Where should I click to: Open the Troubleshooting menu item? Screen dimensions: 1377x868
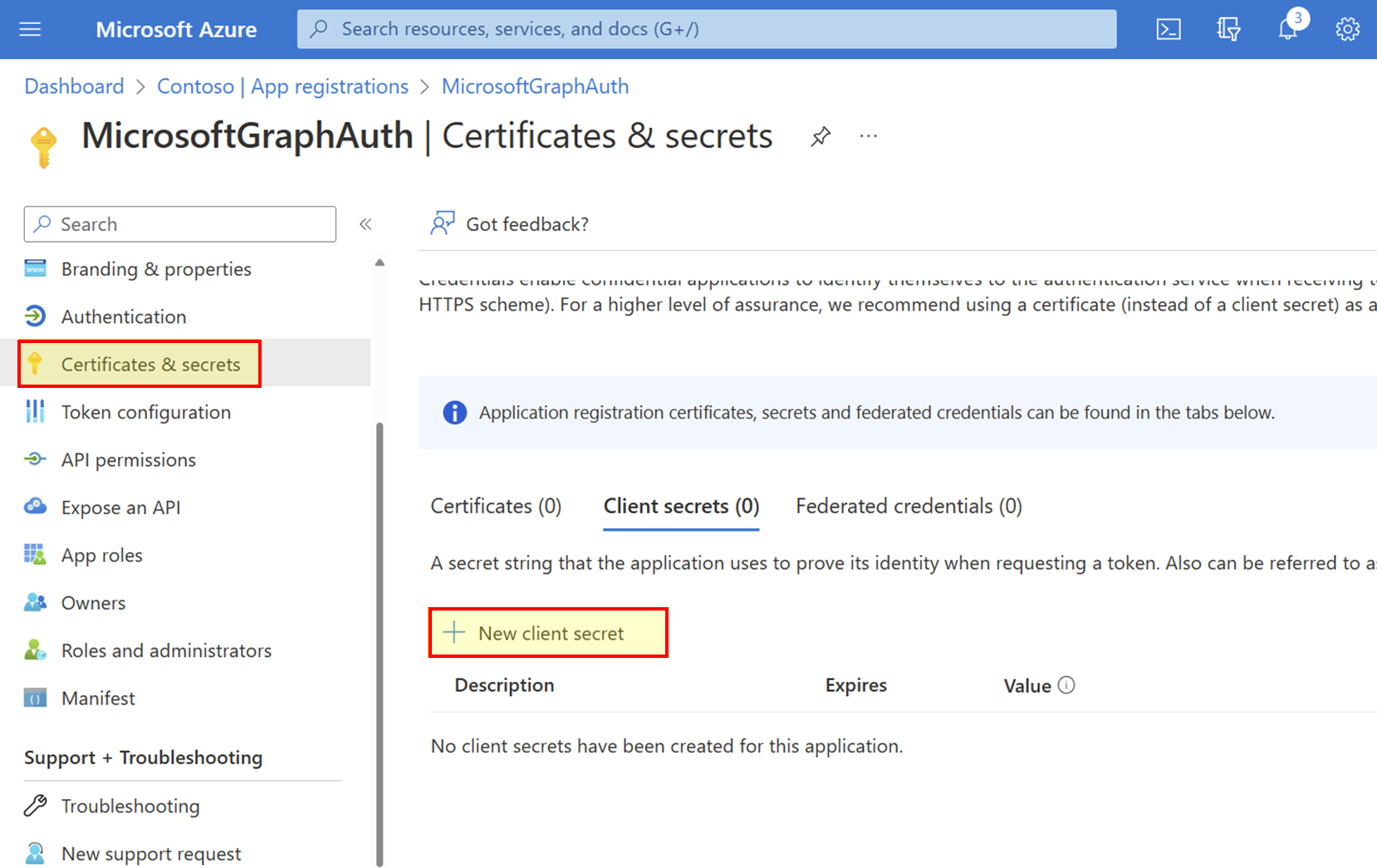click(130, 806)
